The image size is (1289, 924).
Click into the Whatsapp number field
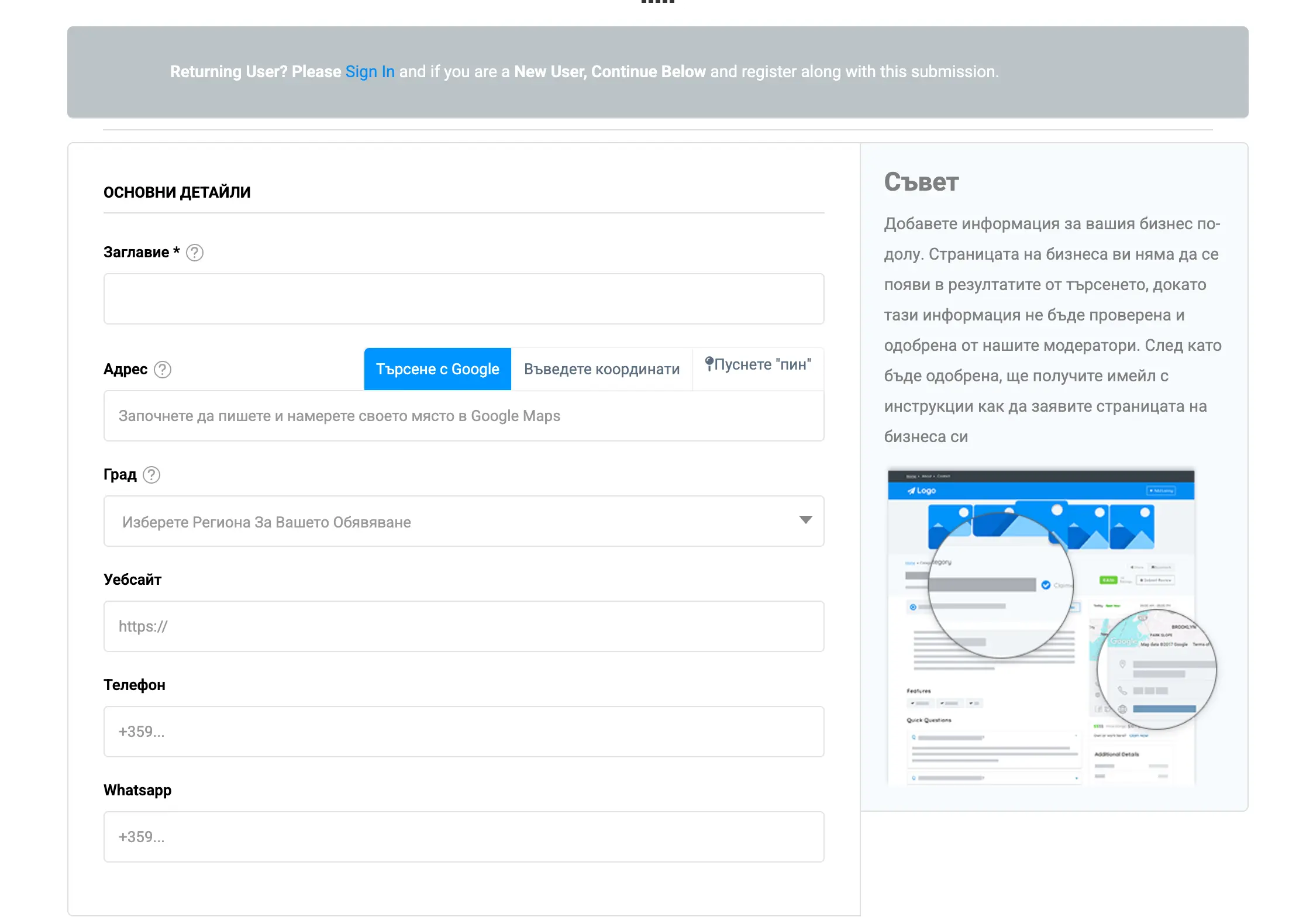pos(463,837)
